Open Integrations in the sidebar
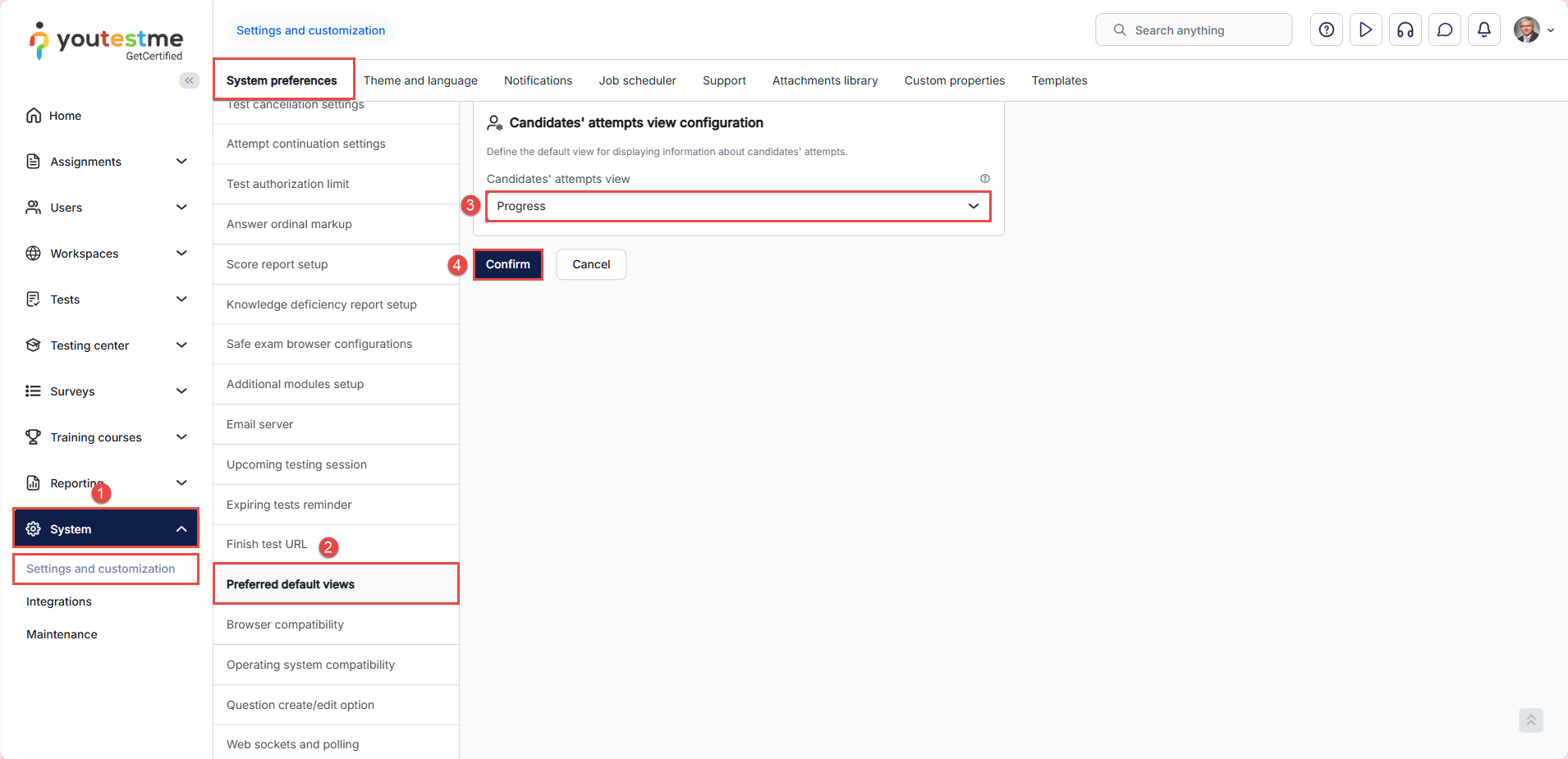This screenshot has height=759, width=1568. (x=59, y=601)
